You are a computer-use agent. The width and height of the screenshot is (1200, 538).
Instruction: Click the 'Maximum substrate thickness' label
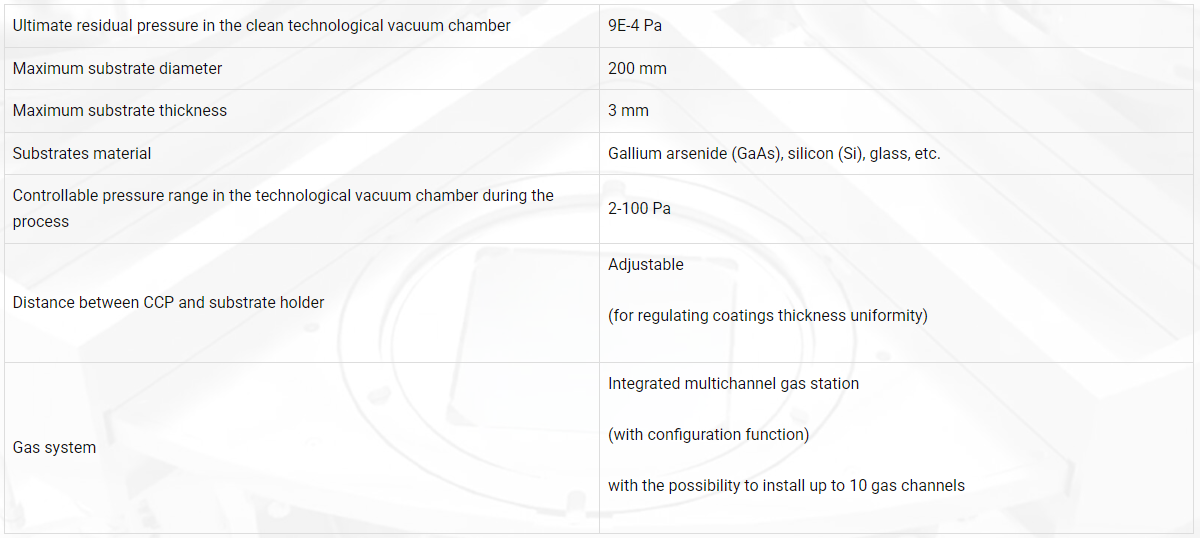pos(120,111)
